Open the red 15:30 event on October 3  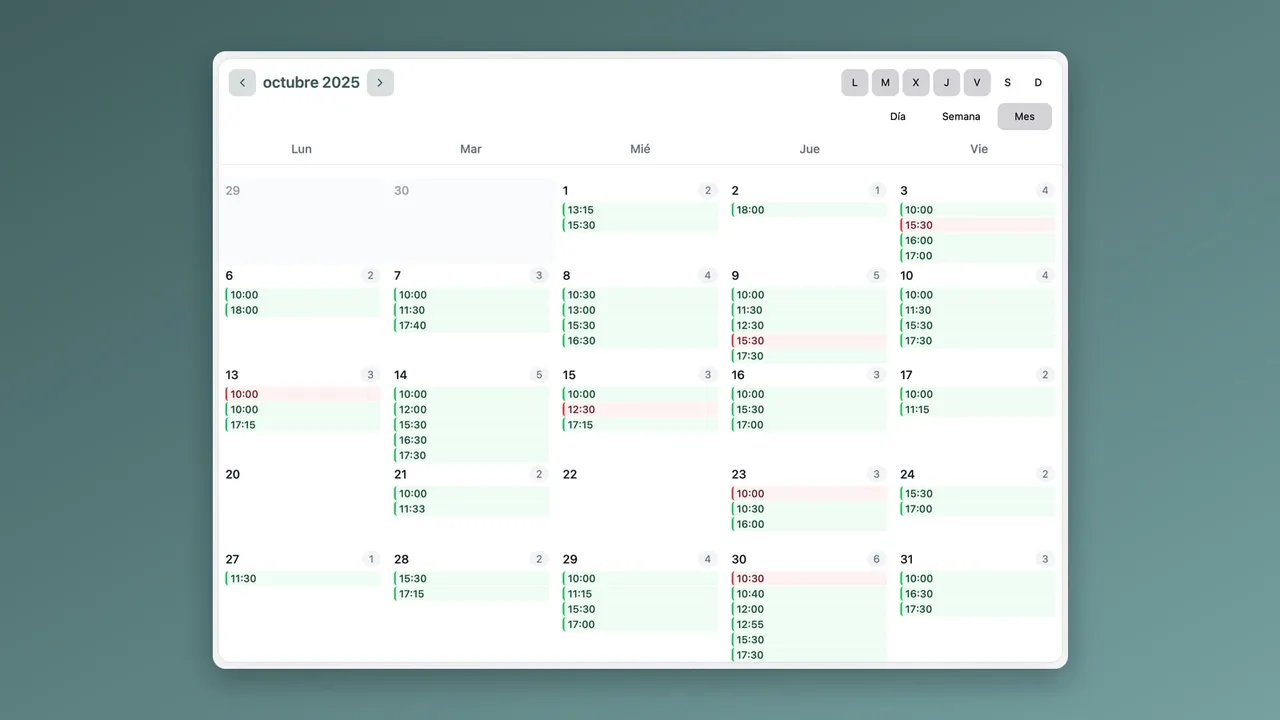(978, 225)
